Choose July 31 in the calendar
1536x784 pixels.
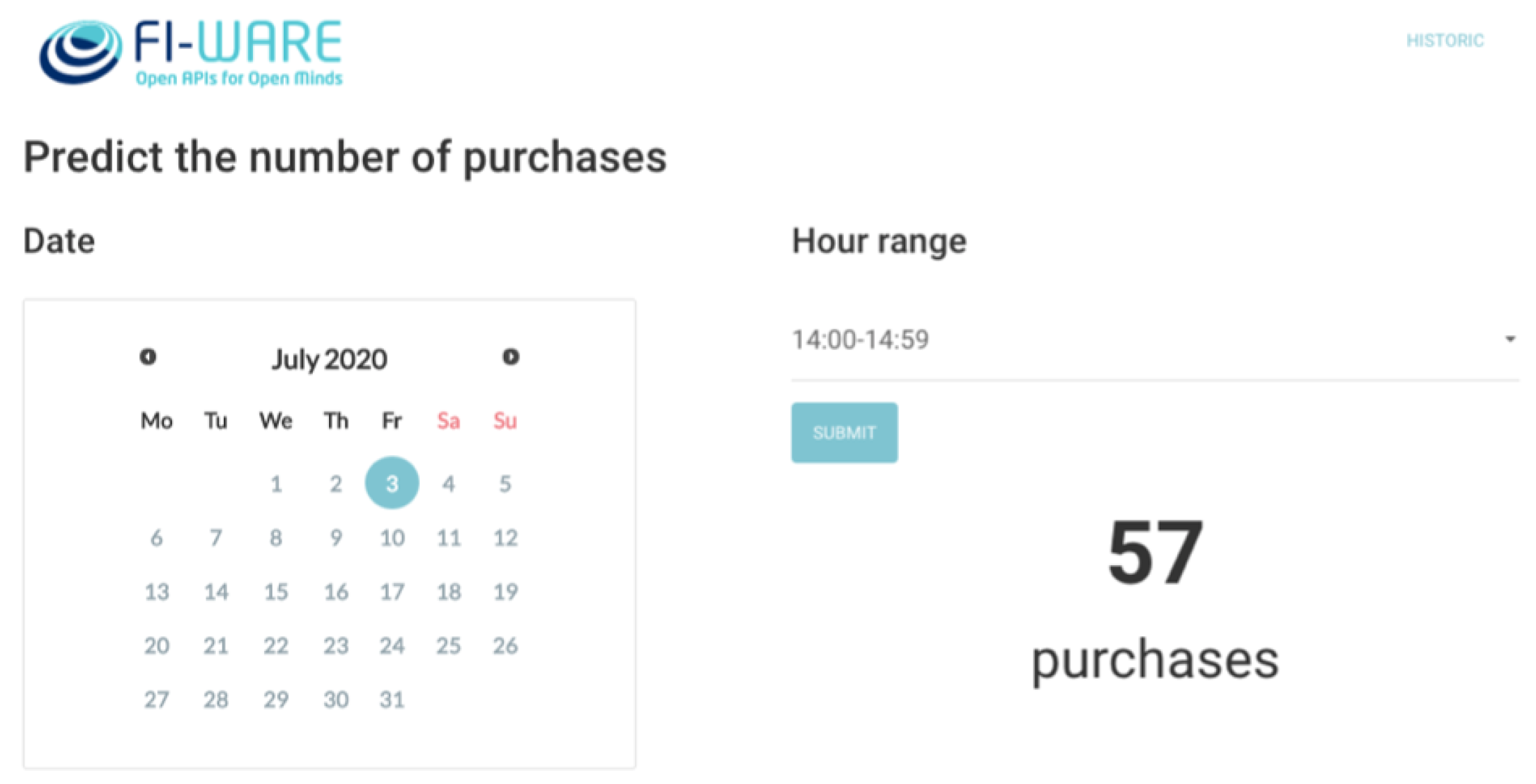[392, 700]
